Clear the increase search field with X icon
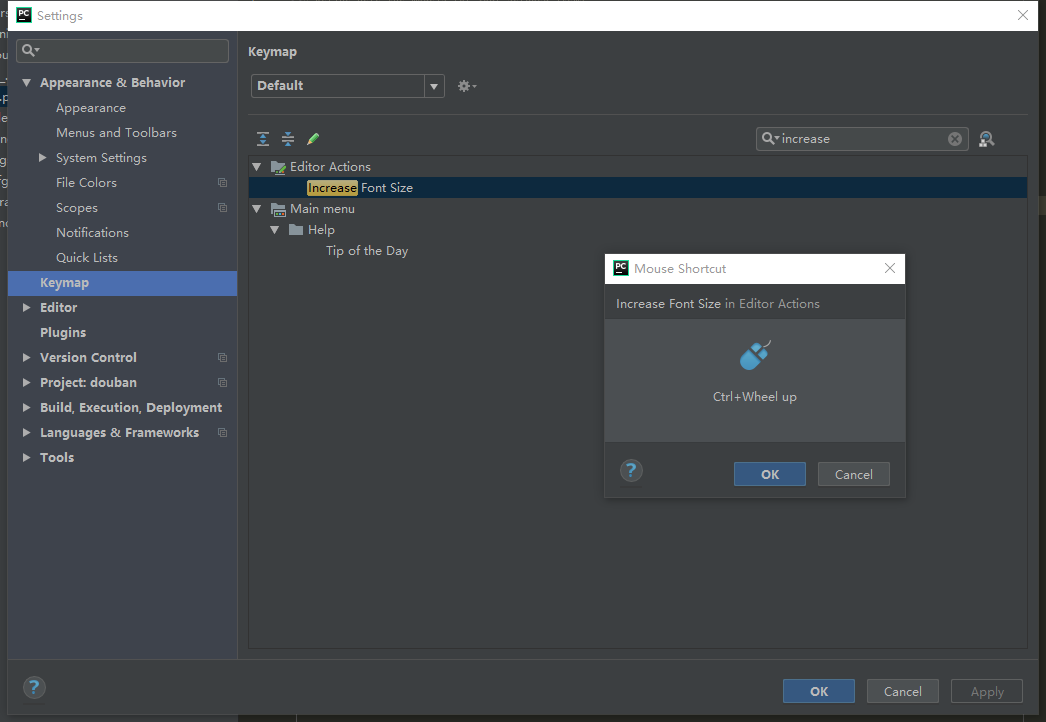 954,138
